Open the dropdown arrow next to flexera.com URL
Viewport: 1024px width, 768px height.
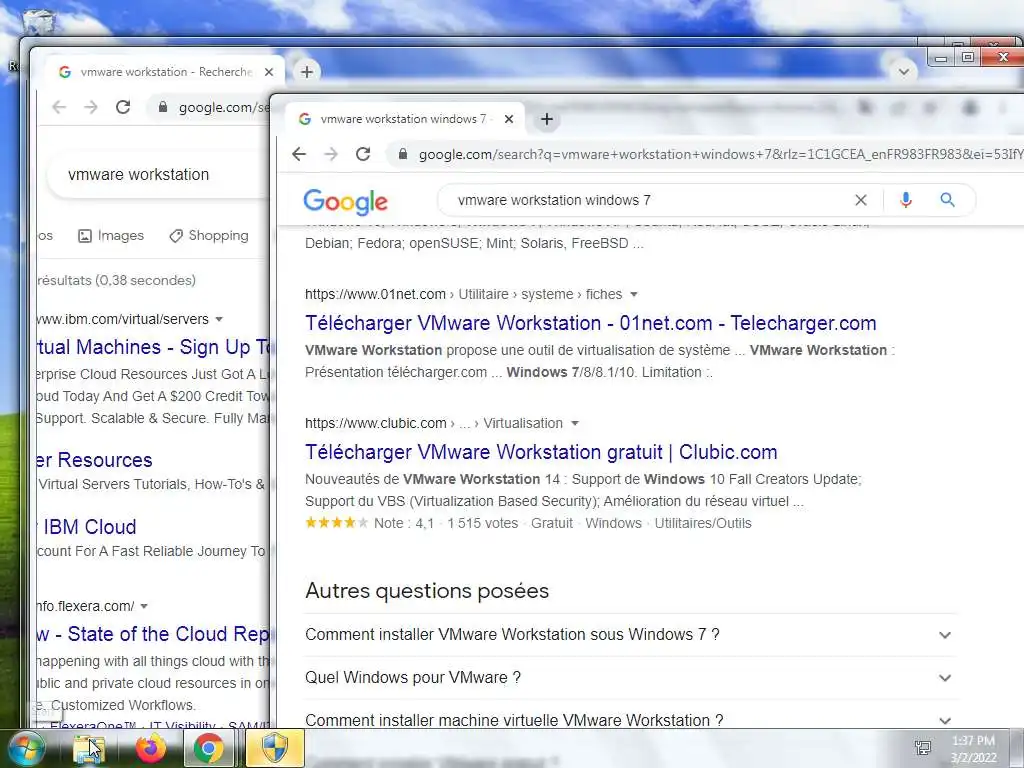point(144,606)
